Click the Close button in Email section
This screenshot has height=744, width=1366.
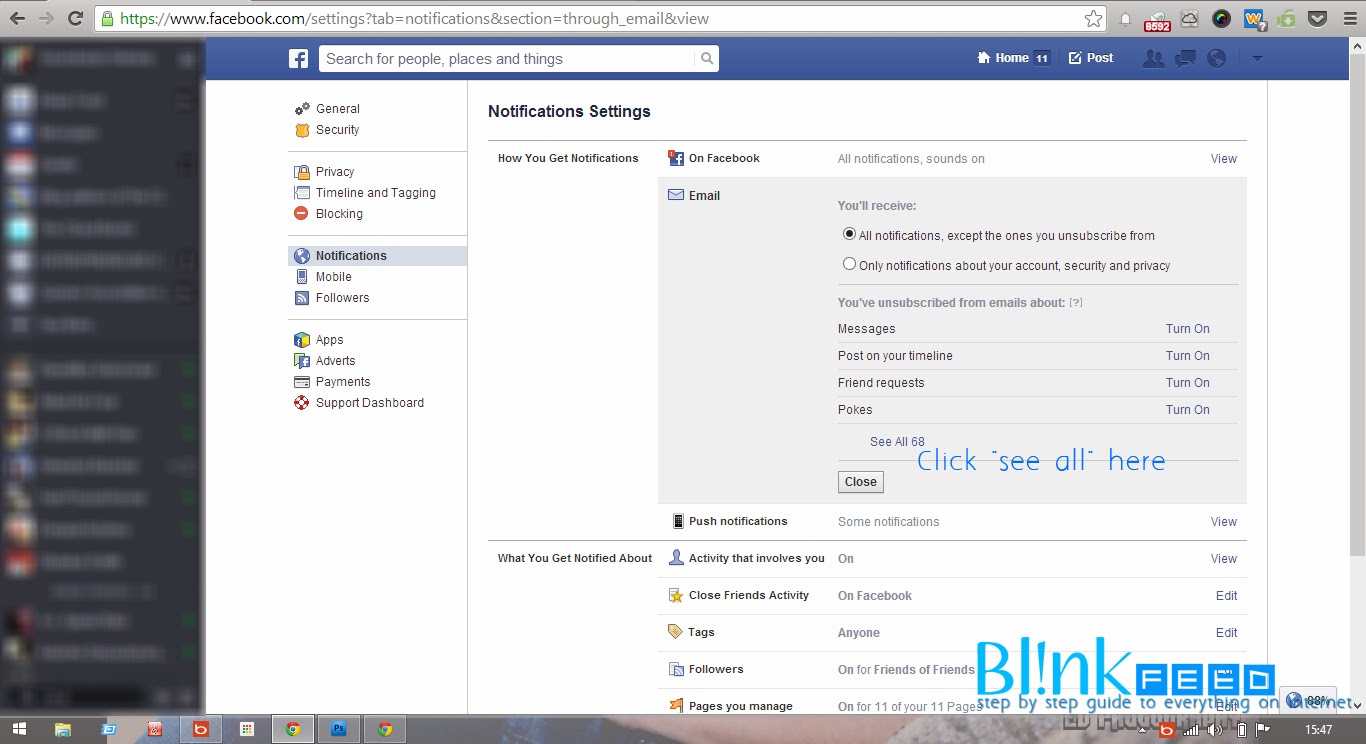pos(861,482)
